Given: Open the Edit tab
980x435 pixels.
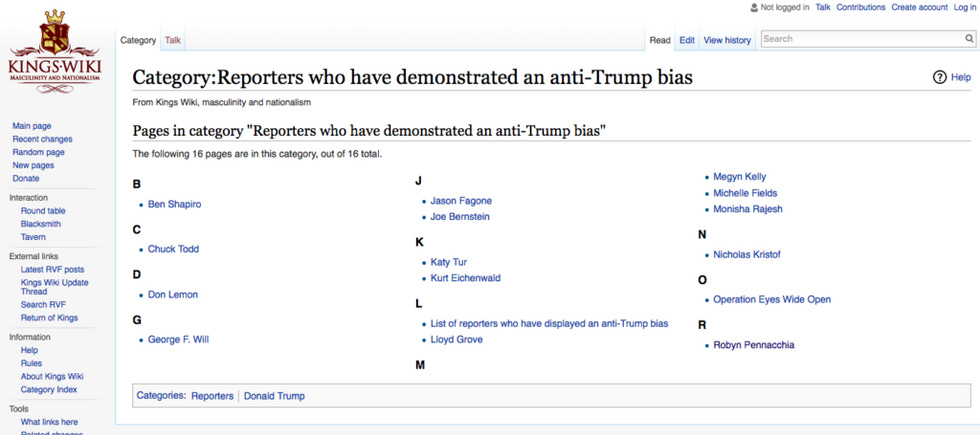Looking at the screenshot, I should (687, 40).
